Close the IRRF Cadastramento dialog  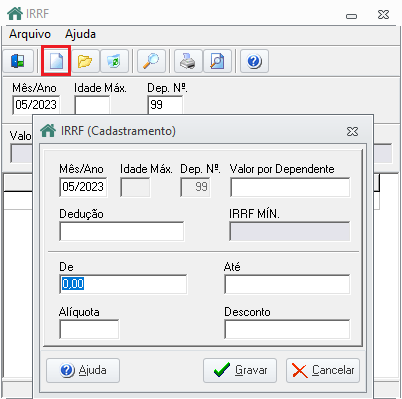[352, 131]
